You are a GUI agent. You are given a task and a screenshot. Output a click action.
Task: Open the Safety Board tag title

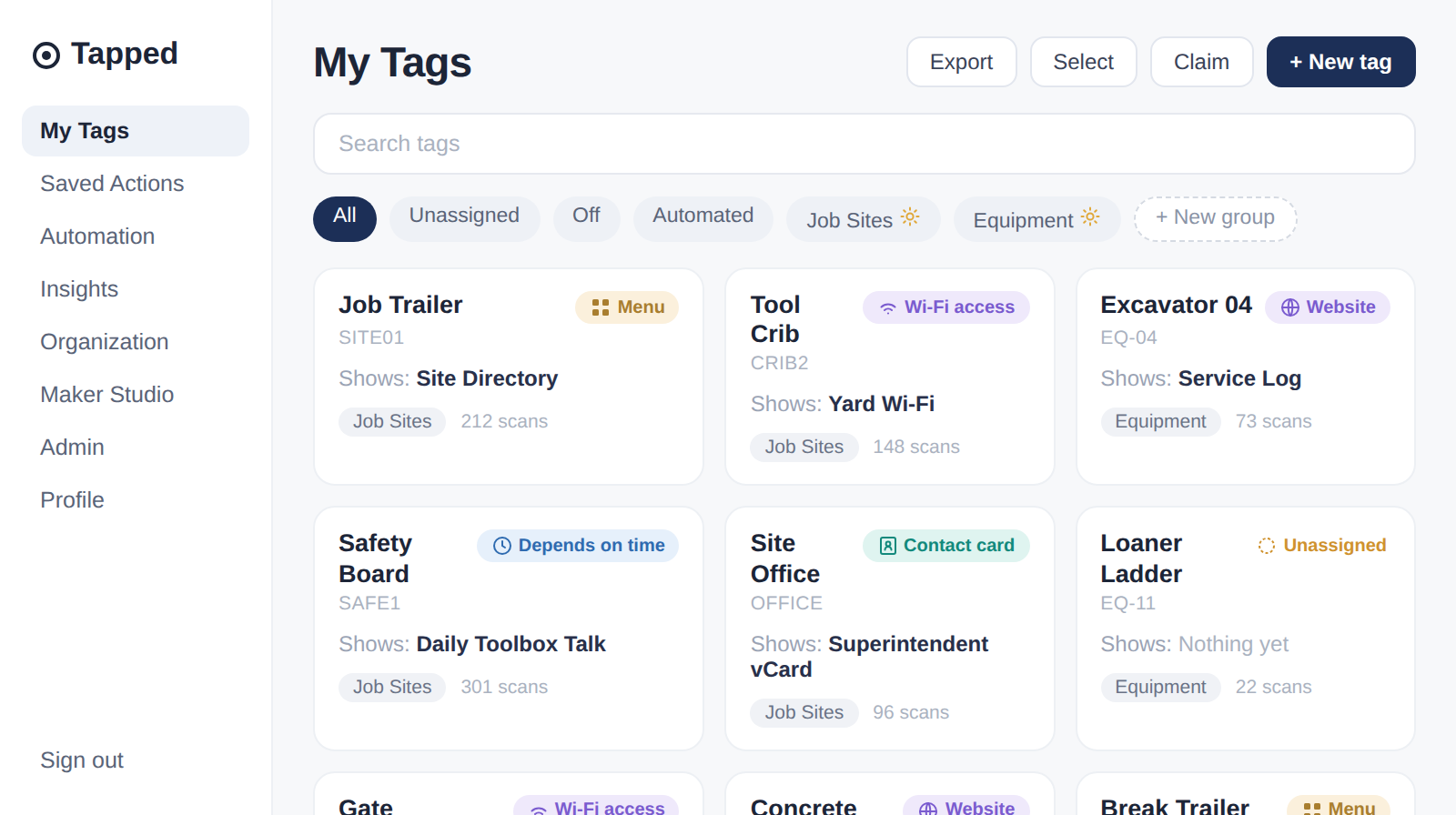(375, 558)
